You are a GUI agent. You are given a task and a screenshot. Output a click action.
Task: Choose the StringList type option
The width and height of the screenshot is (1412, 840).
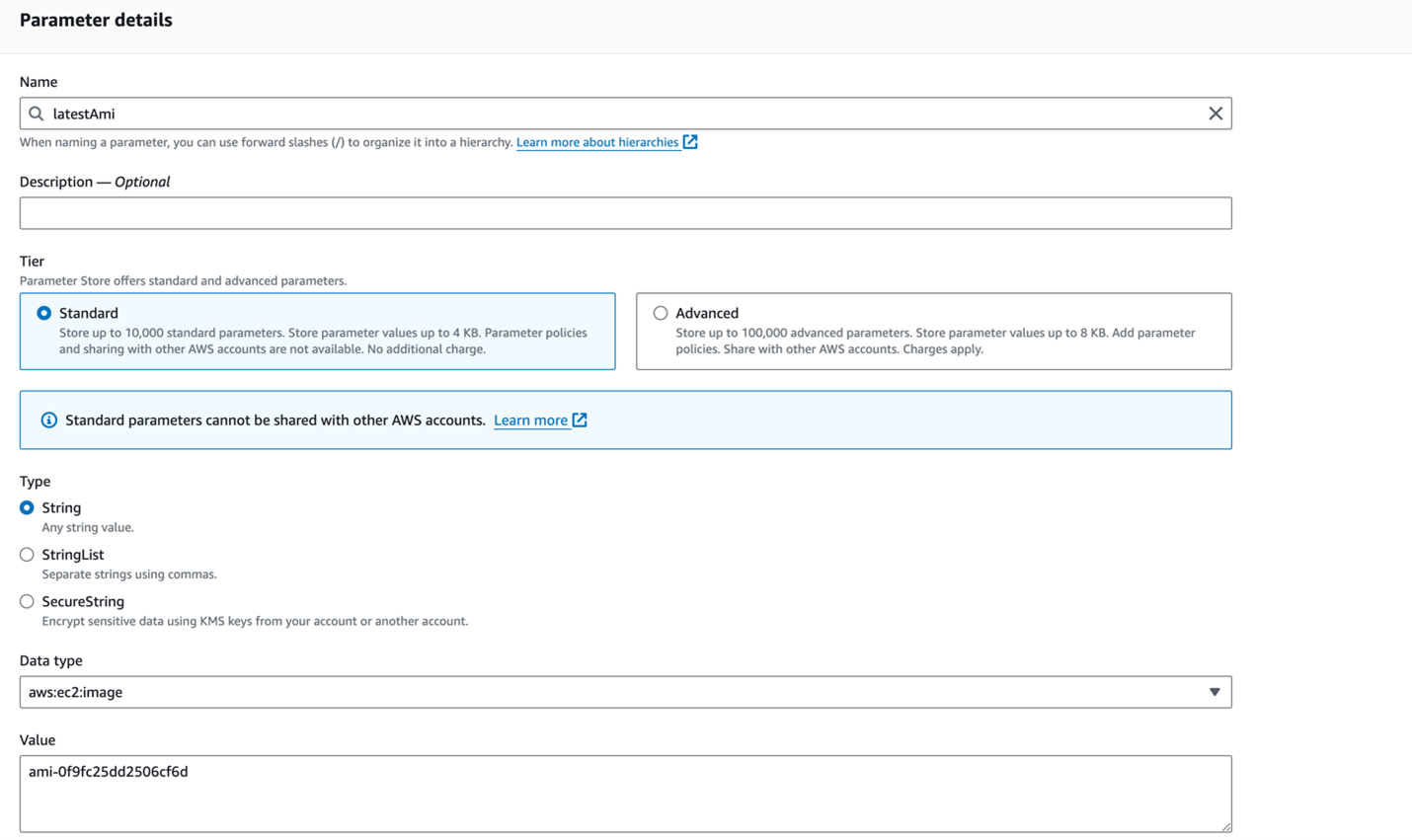click(x=27, y=555)
